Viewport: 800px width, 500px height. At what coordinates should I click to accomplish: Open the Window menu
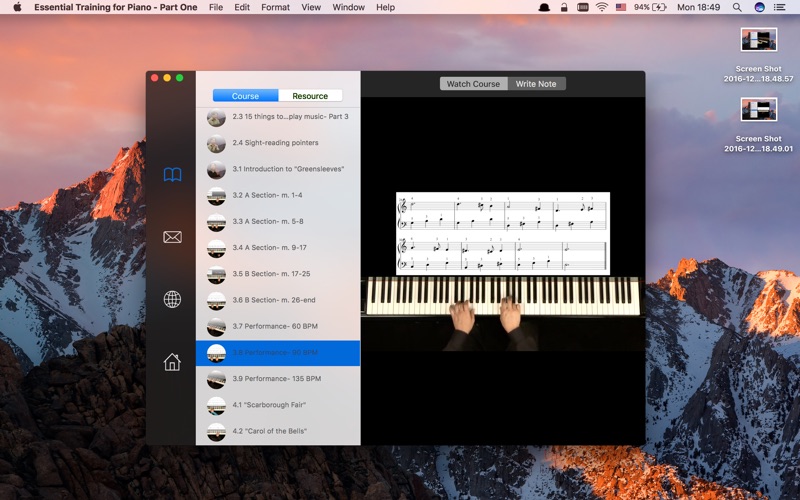point(348,7)
